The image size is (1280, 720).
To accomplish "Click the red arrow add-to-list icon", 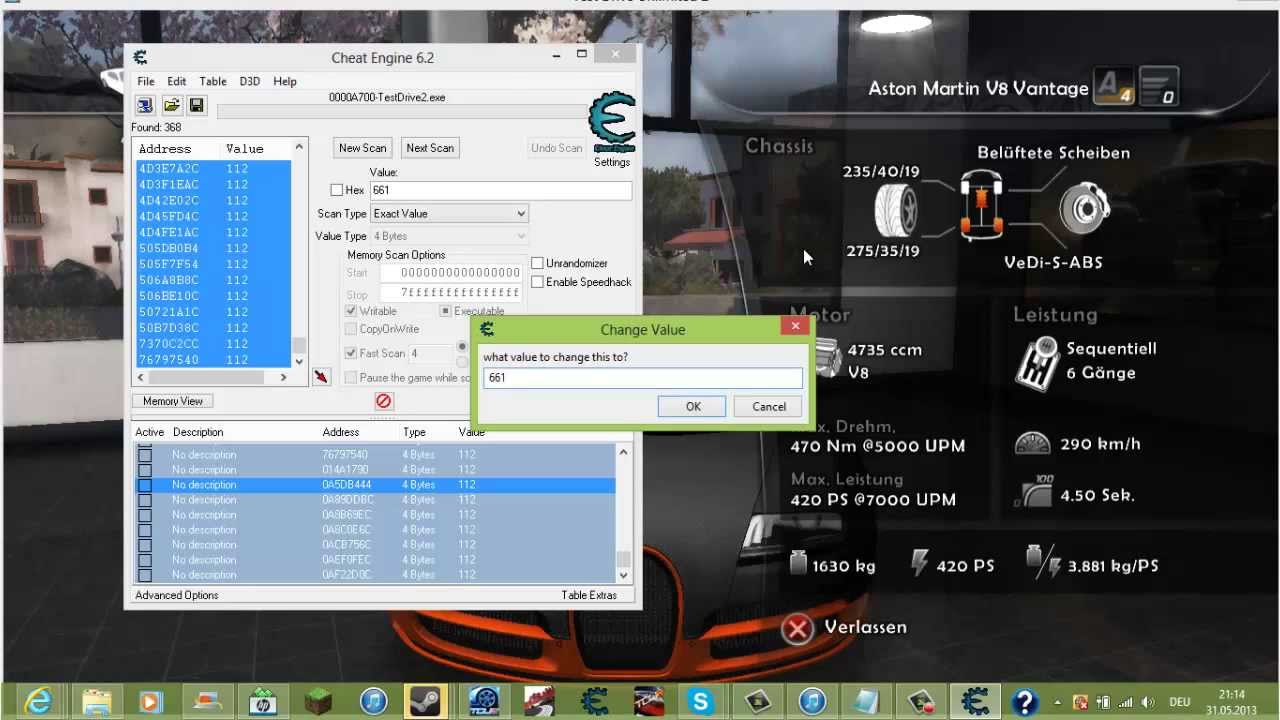I will [x=321, y=377].
